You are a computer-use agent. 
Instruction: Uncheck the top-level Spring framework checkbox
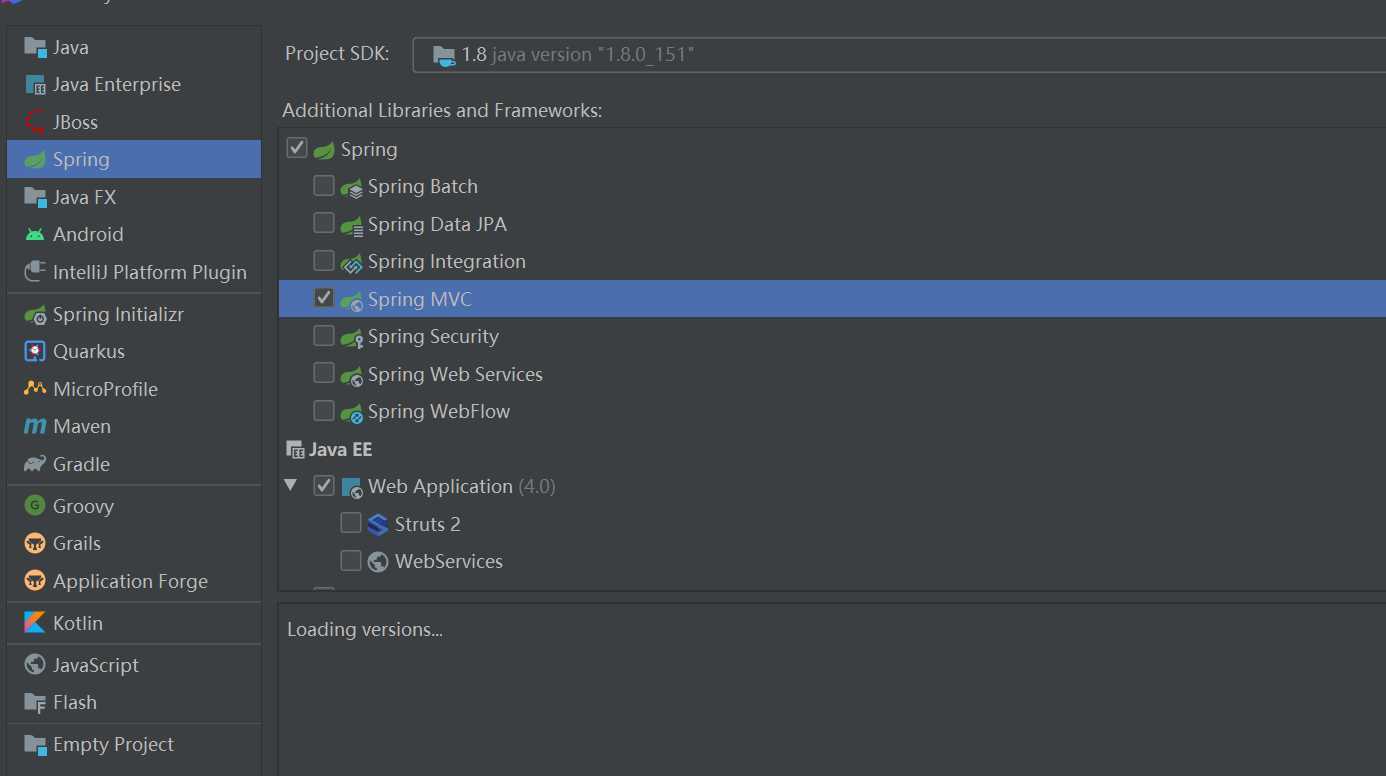coord(297,148)
